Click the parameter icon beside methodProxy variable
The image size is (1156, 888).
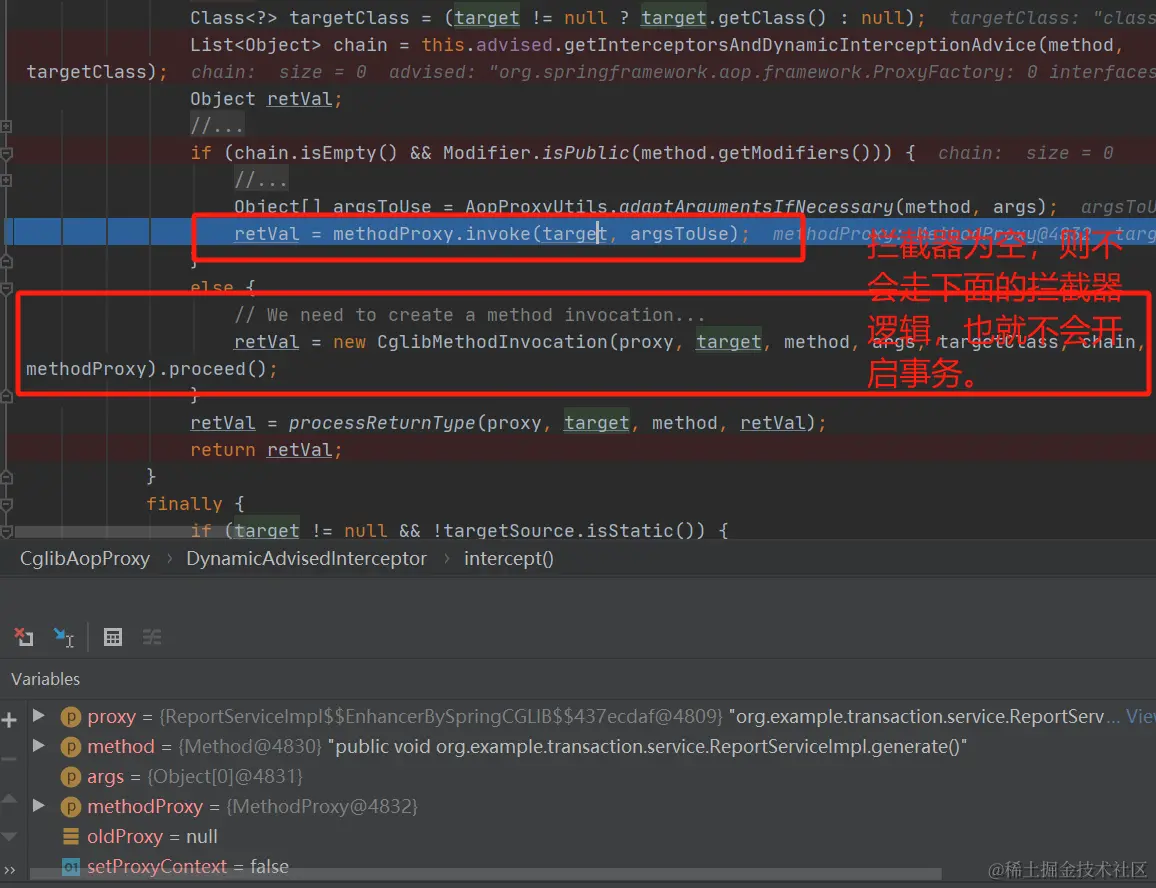(x=71, y=806)
